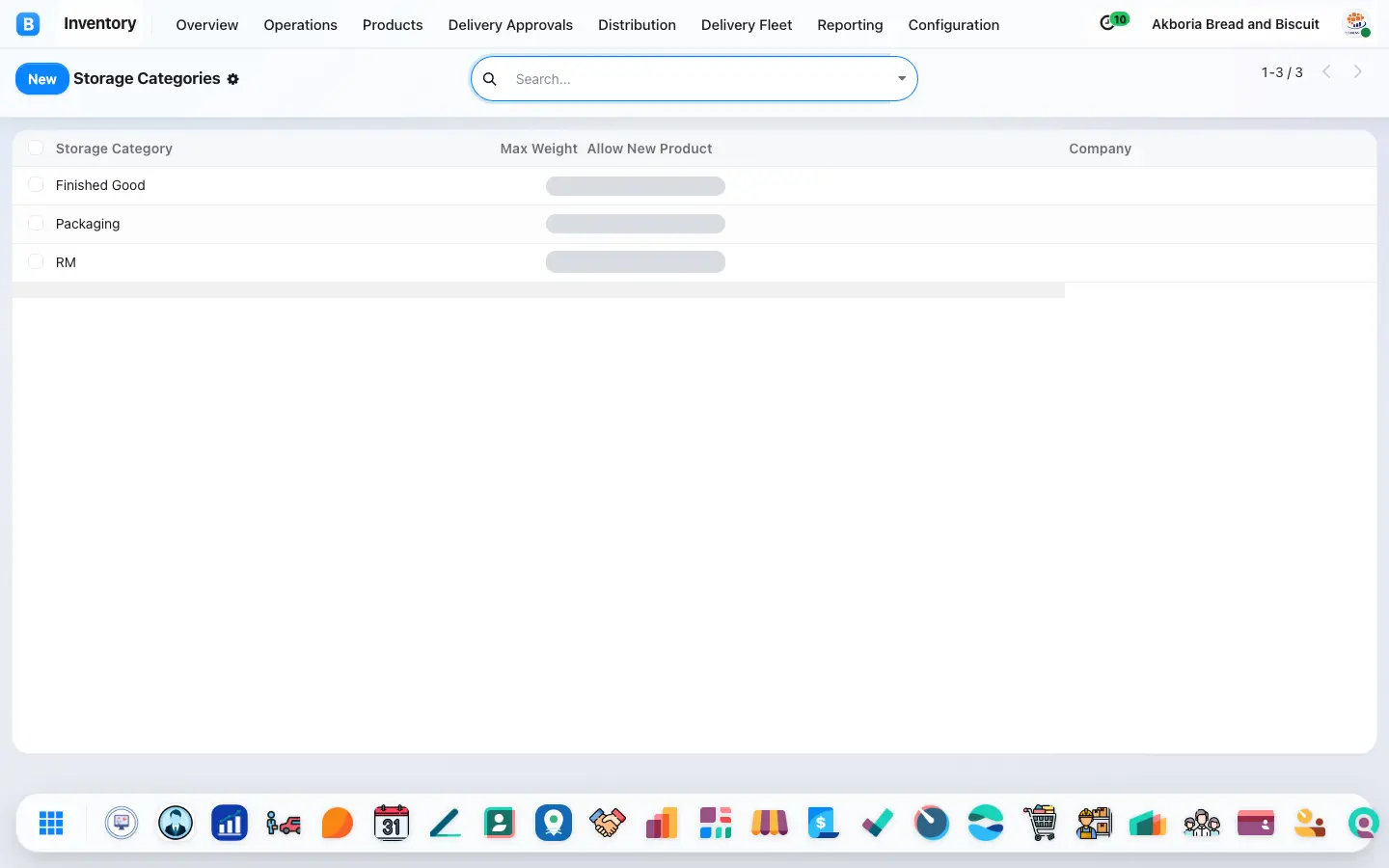Click the pager counter 1-3 / 3
The width and height of the screenshot is (1389, 868).
pos(1282,72)
